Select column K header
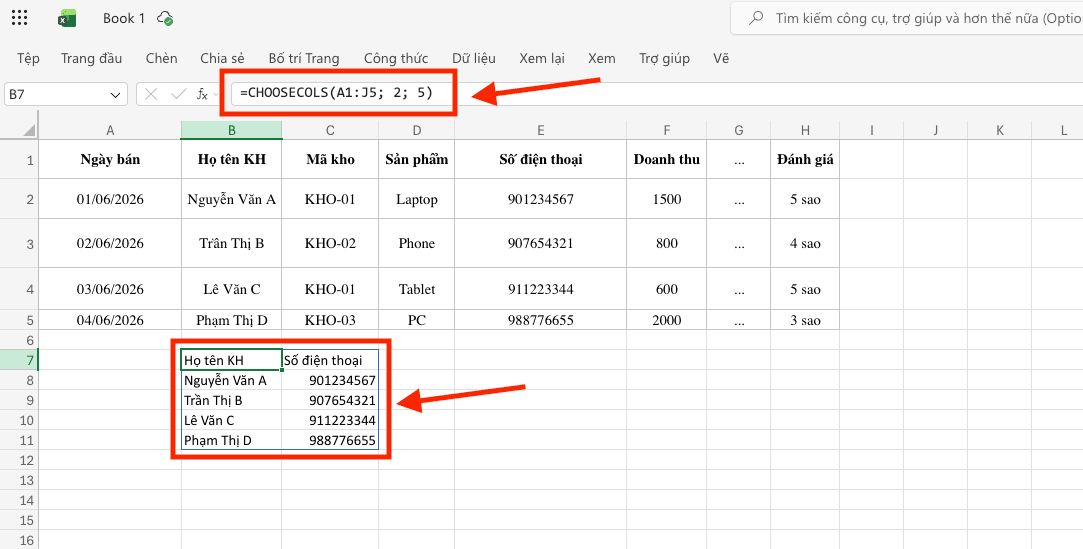 tap(999, 131)
